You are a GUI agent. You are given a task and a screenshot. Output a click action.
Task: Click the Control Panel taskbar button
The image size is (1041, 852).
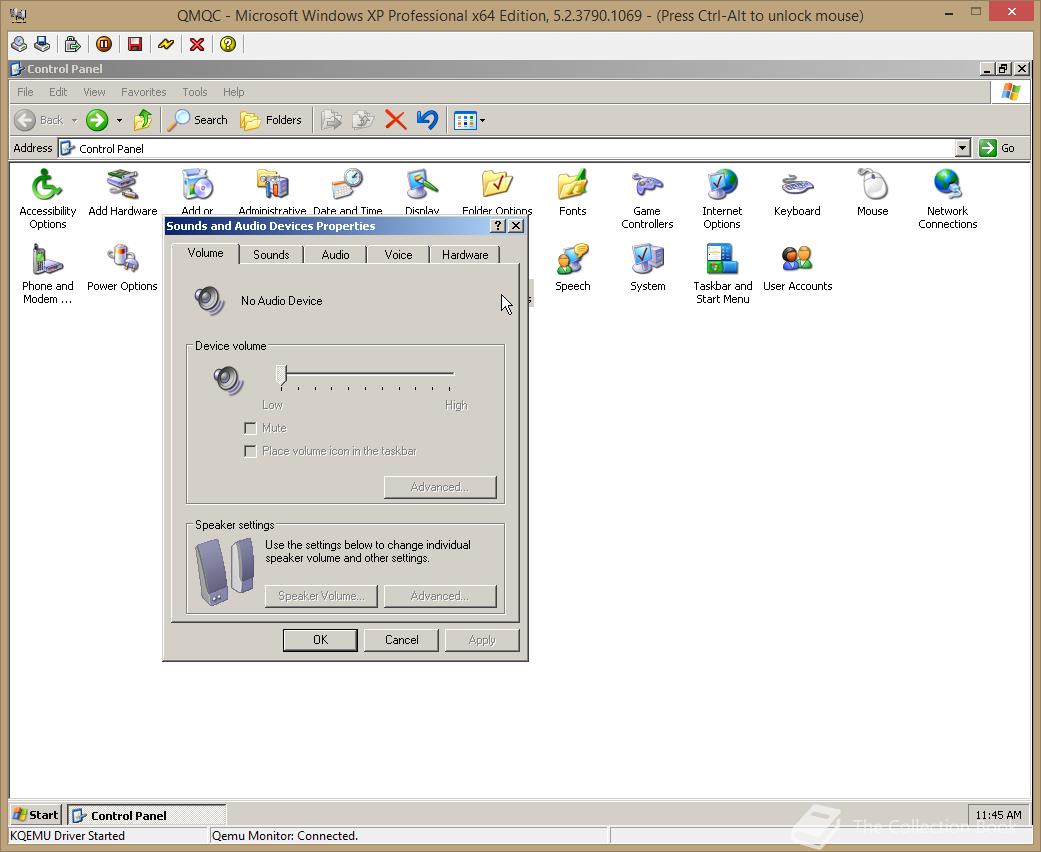(x=146, y=815)
